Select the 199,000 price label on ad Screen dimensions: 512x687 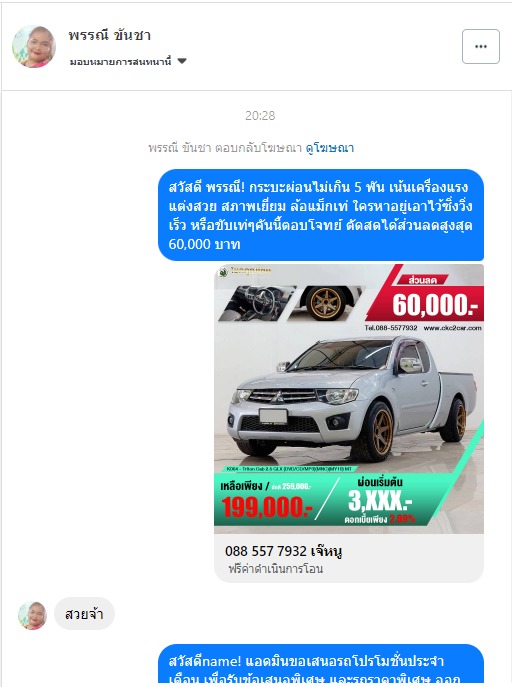tap(267, 507)
